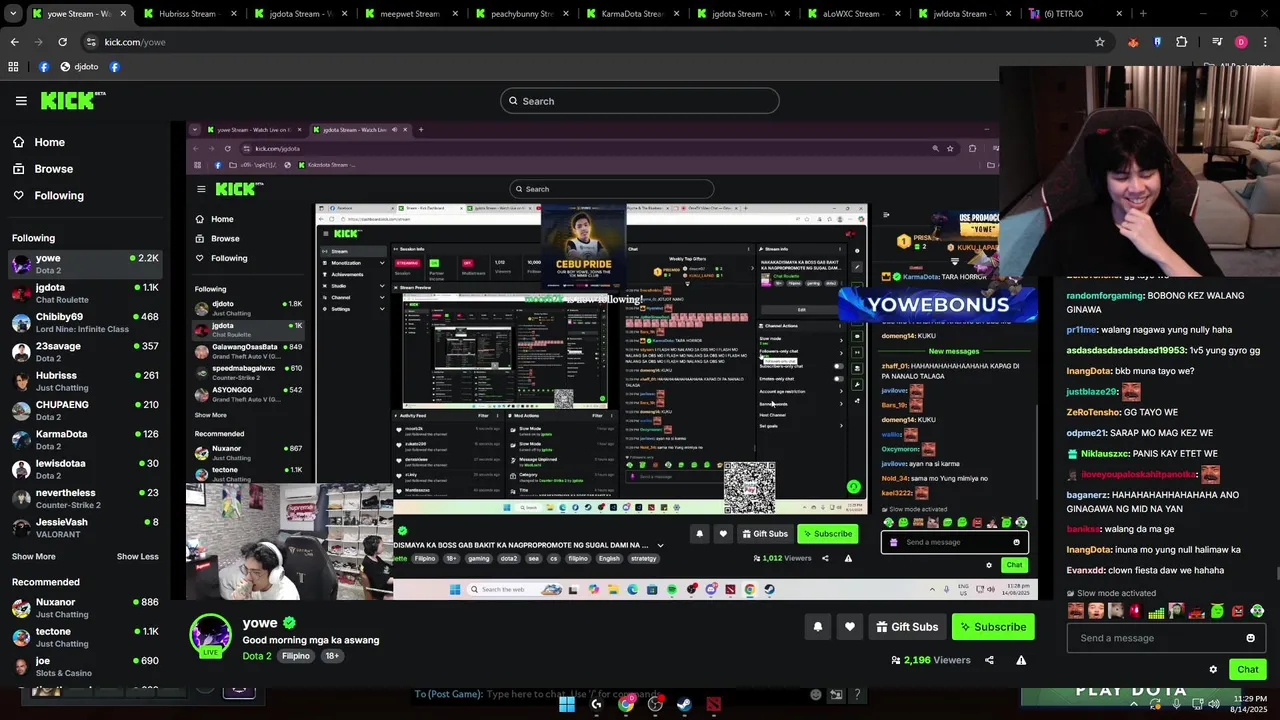Open a new browser tab with plus button
Viewport: 1280px width, 720px height.
click(1143, 14)
